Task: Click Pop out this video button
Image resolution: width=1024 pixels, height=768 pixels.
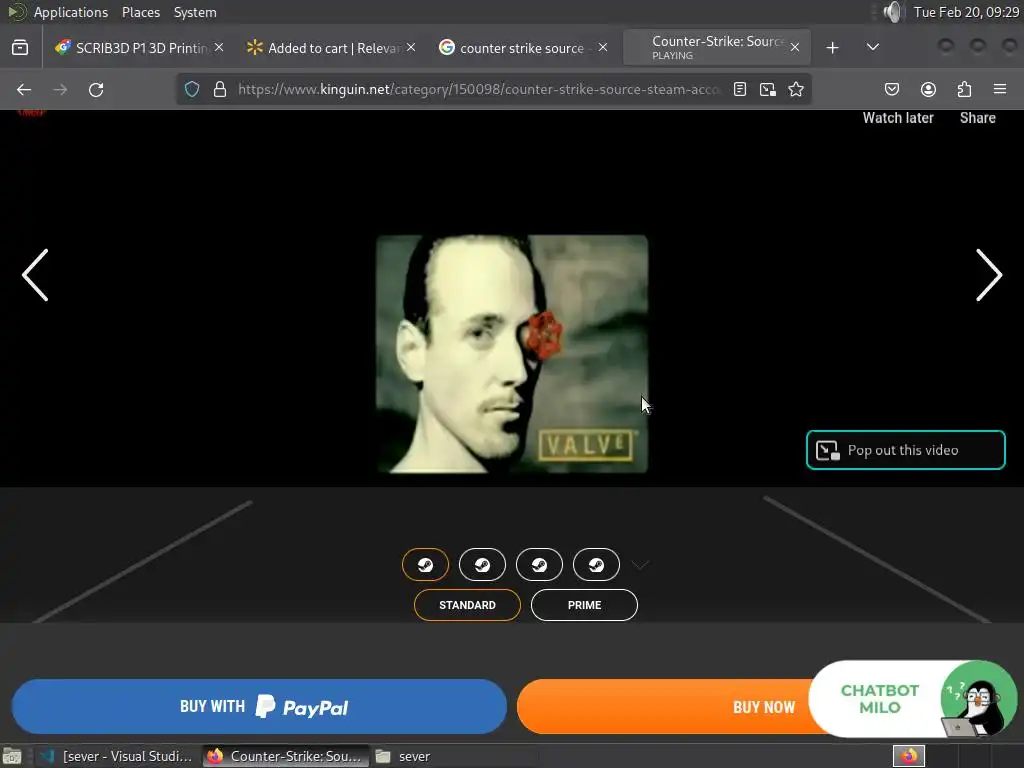Action: pos(906,450)
